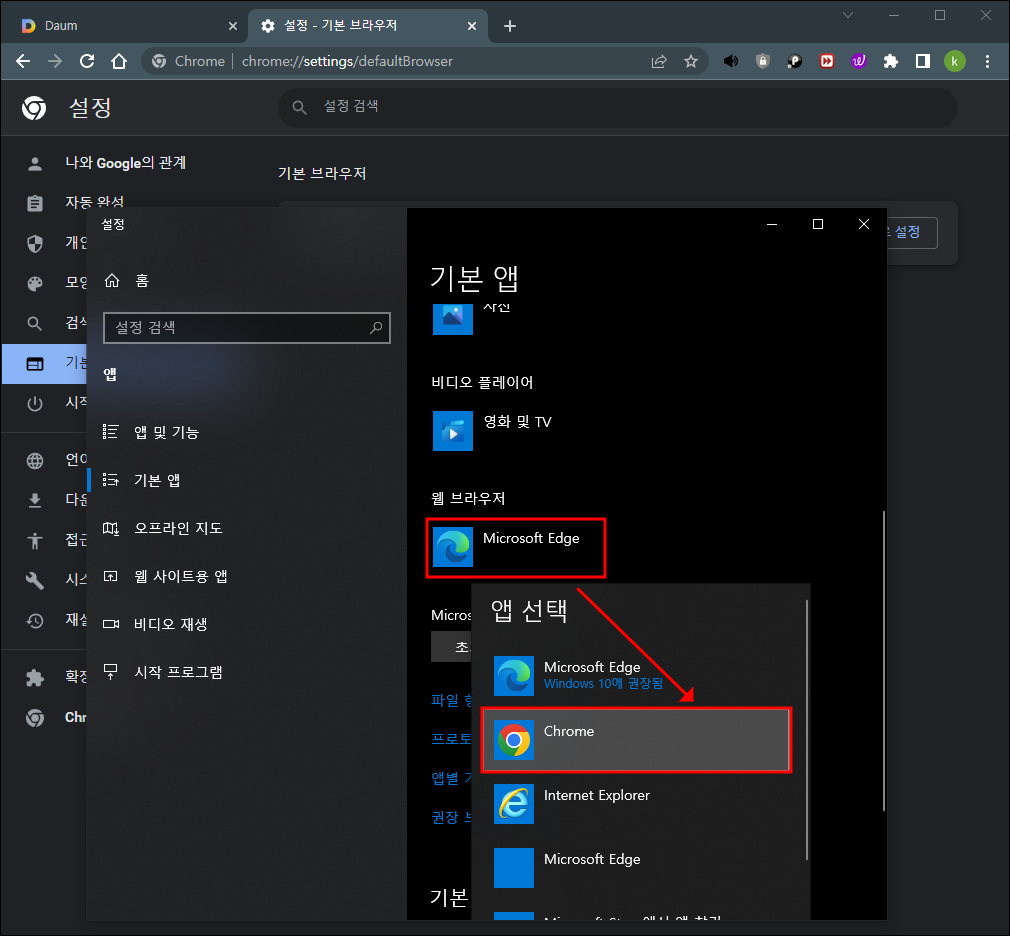Image resolution: width=1010 pixels, height=936 pixels.
Task: Switch to the Daum tab
Action: (x=122, y=26)
